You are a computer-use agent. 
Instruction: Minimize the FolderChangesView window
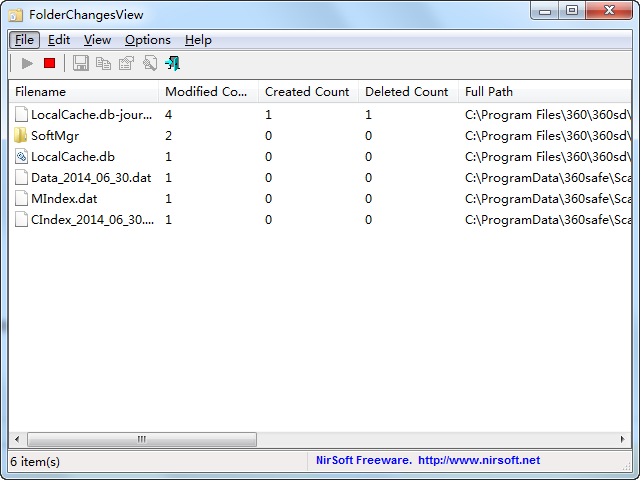click(x=545, y=11)
